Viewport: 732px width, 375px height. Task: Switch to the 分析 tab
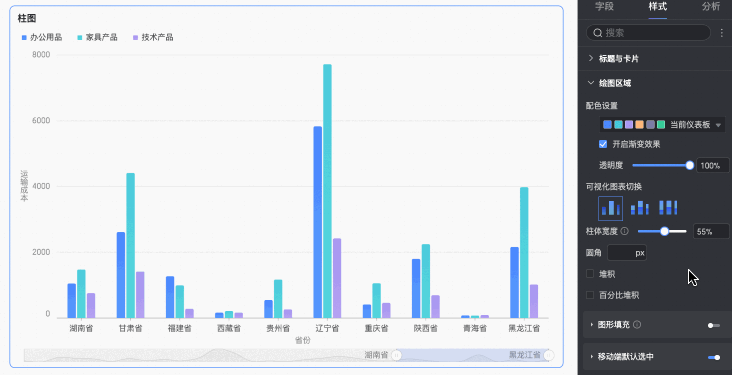click(711, 7)
